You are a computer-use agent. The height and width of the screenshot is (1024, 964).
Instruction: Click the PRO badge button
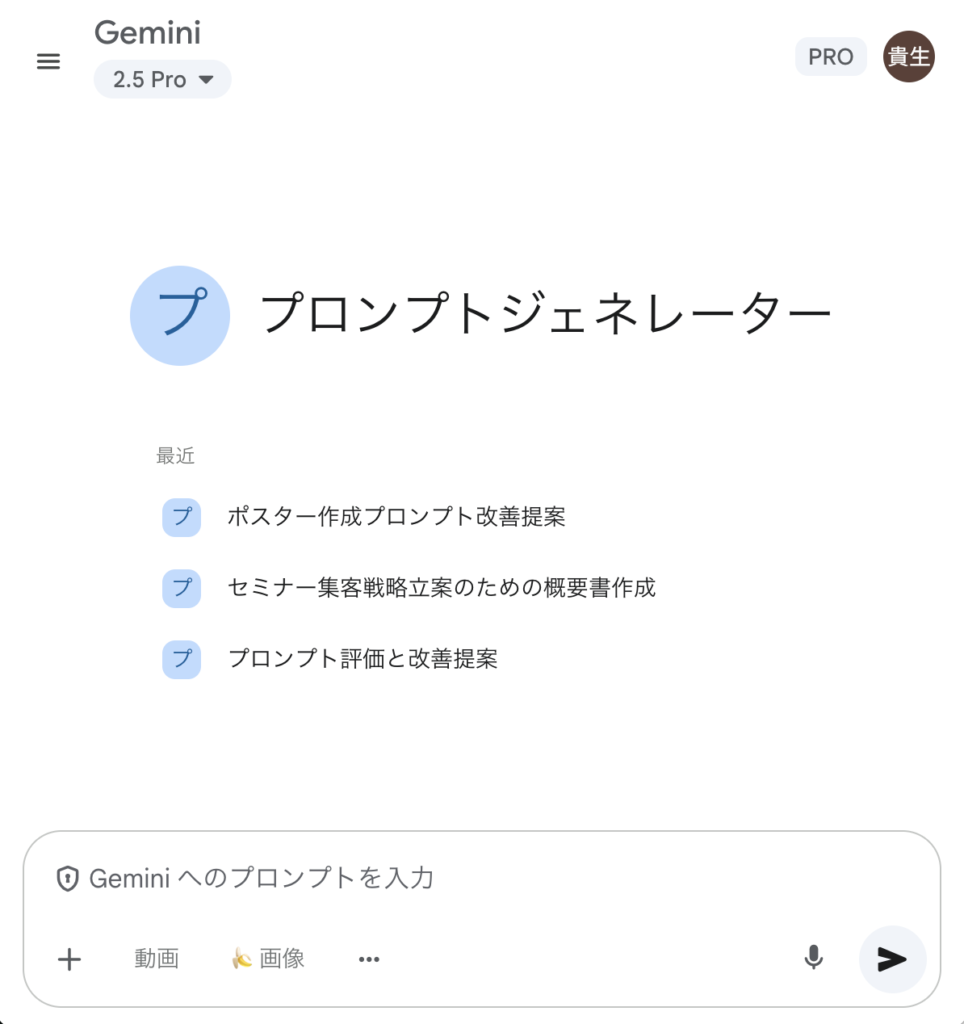click(x=830, y=57)
